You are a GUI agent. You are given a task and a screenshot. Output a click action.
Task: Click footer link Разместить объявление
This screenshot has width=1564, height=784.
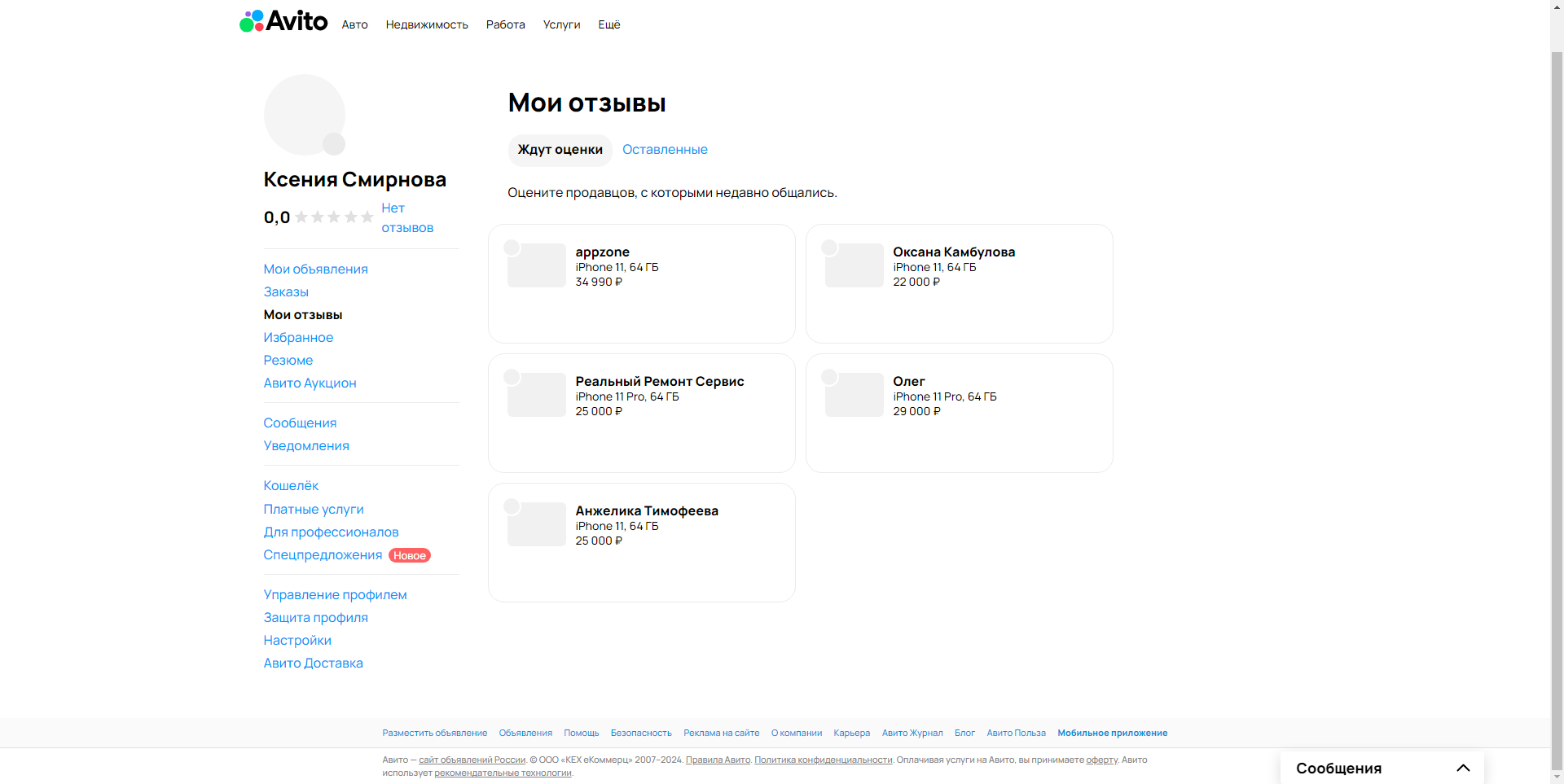(x=435, y=733)
